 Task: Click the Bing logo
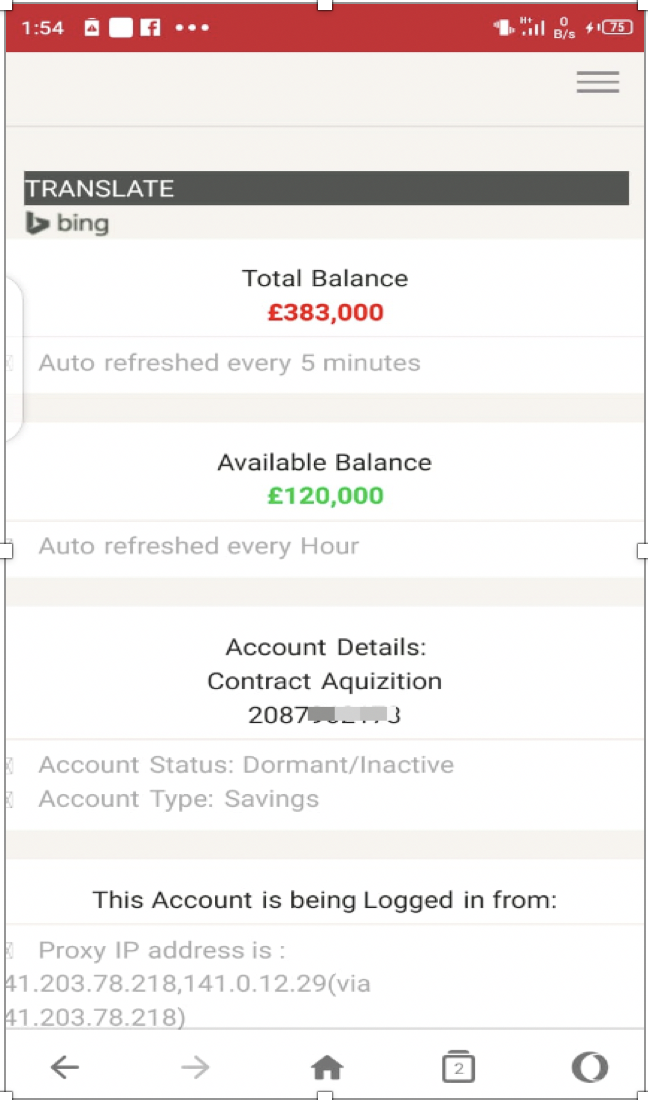[67, 224]
